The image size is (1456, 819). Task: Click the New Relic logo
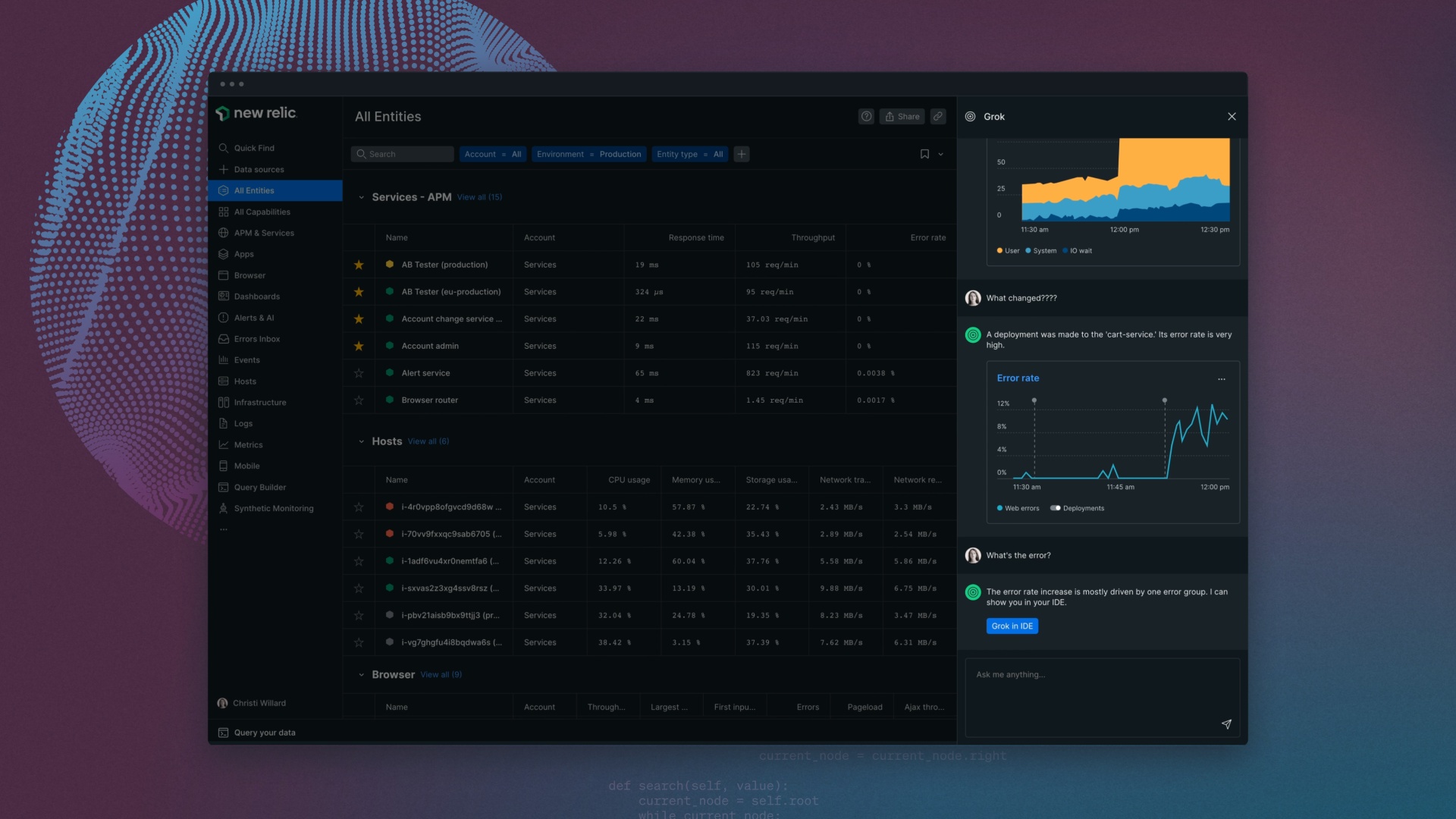pos(256,113)
